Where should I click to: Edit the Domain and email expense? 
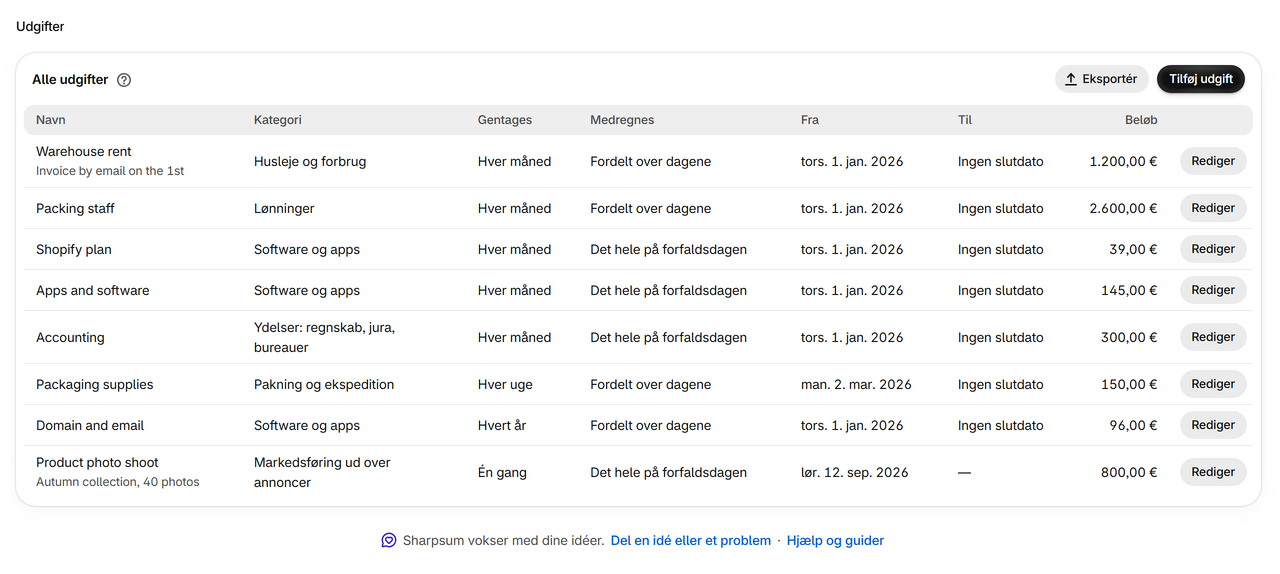pyautogui.click(x=1213, y=425)
